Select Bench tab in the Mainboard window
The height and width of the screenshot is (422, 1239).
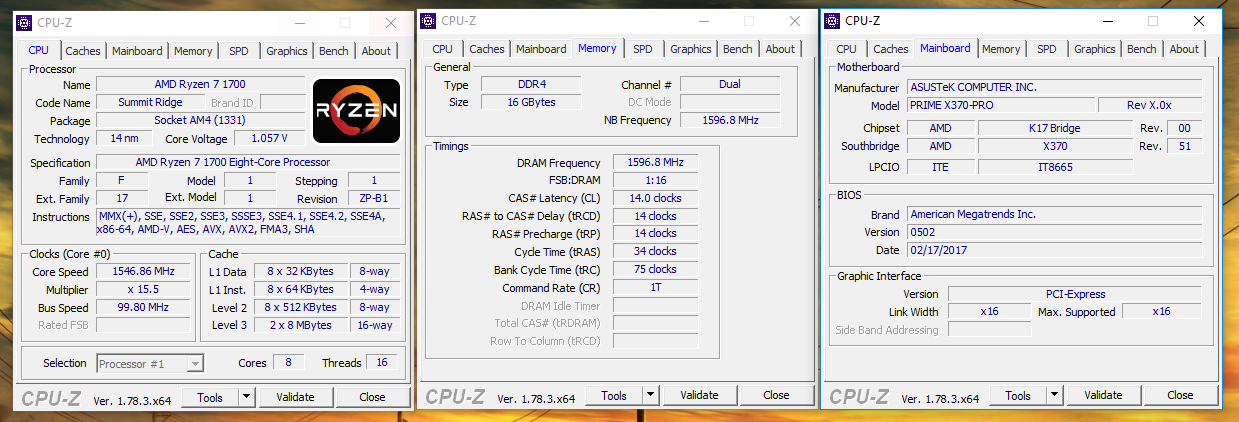1142,49
